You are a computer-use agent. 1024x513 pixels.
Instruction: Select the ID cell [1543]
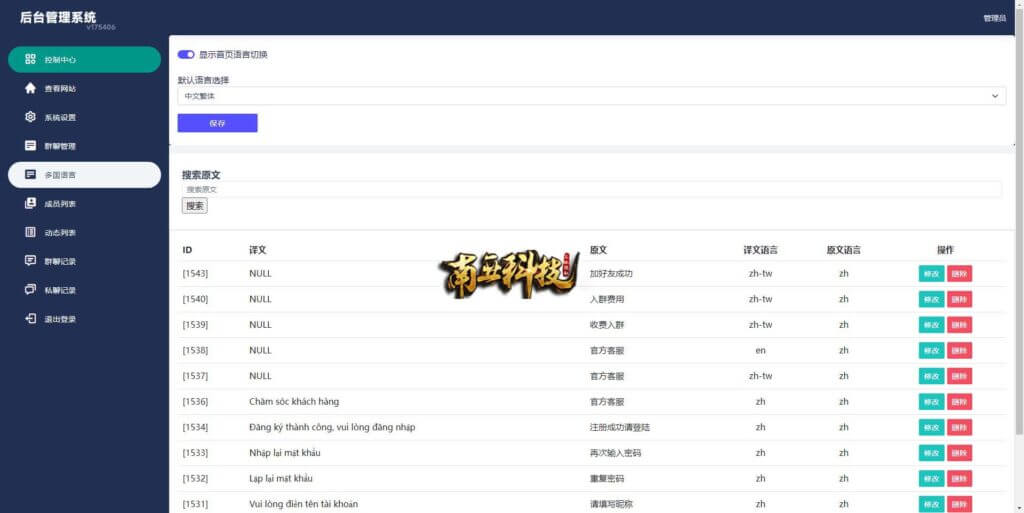point(195,273)
